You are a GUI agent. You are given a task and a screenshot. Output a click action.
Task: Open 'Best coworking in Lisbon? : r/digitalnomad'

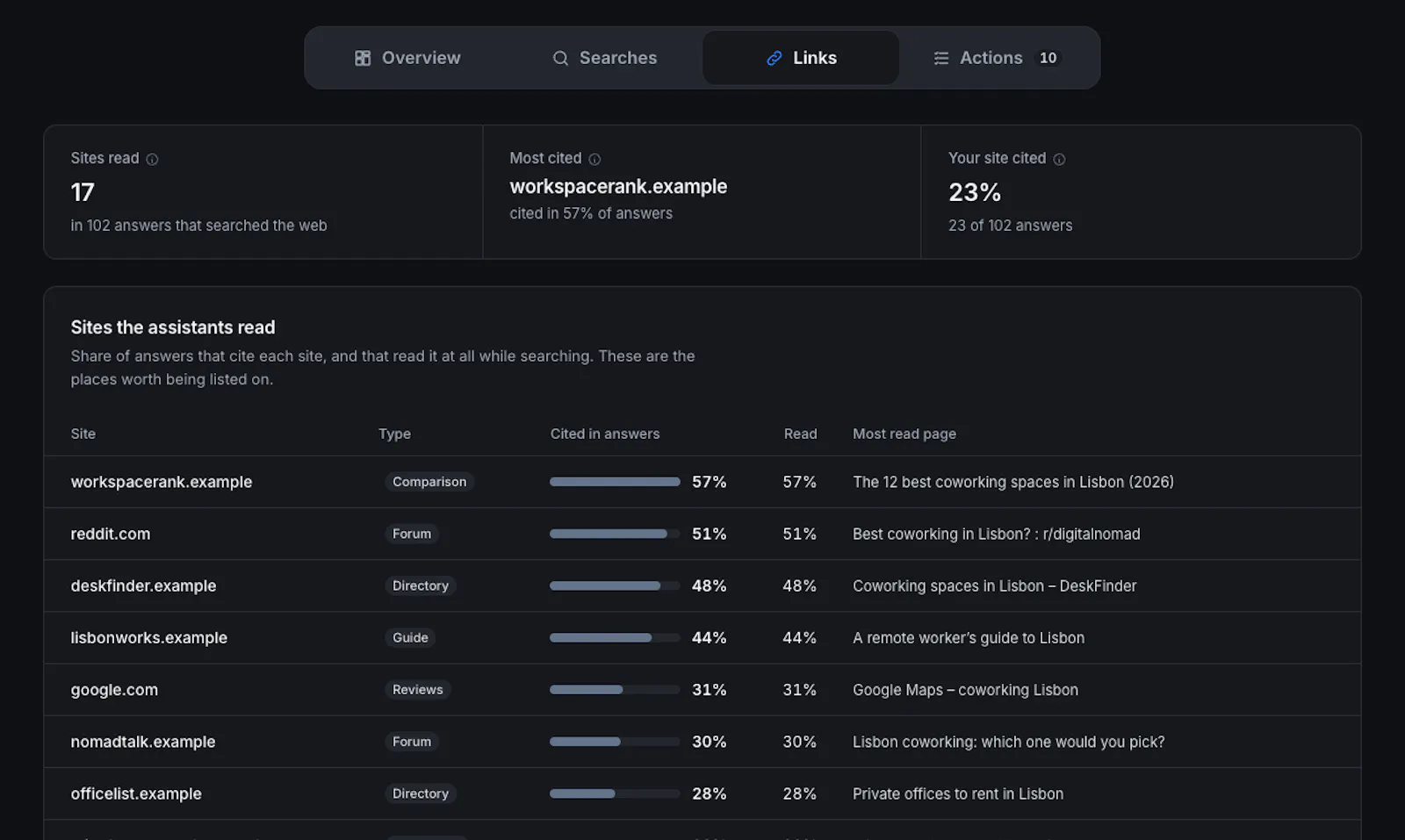pyautogui.click(x=997, y=534)
